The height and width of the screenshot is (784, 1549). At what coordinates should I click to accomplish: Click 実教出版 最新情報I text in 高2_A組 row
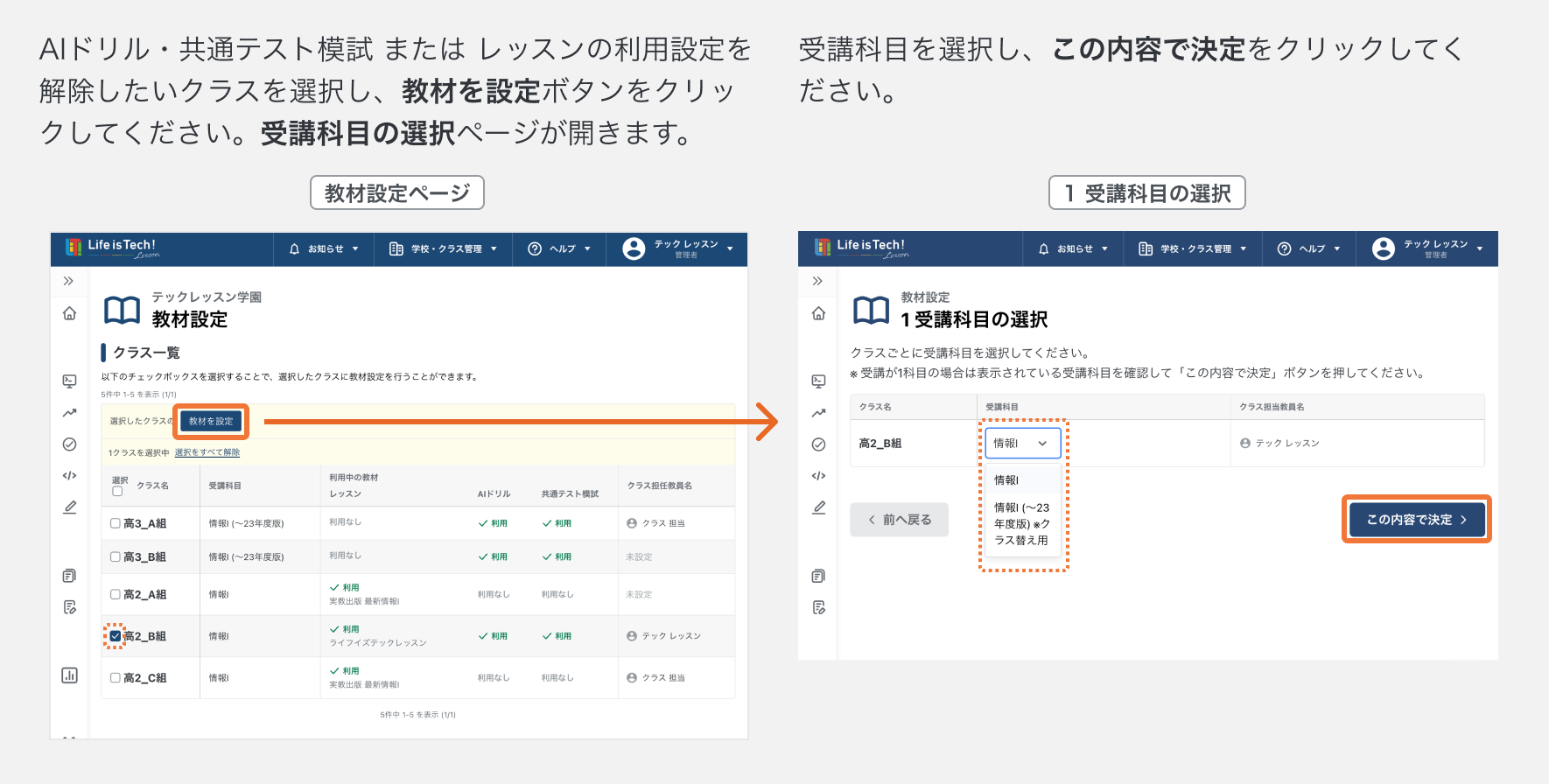(x=364, y=601)
